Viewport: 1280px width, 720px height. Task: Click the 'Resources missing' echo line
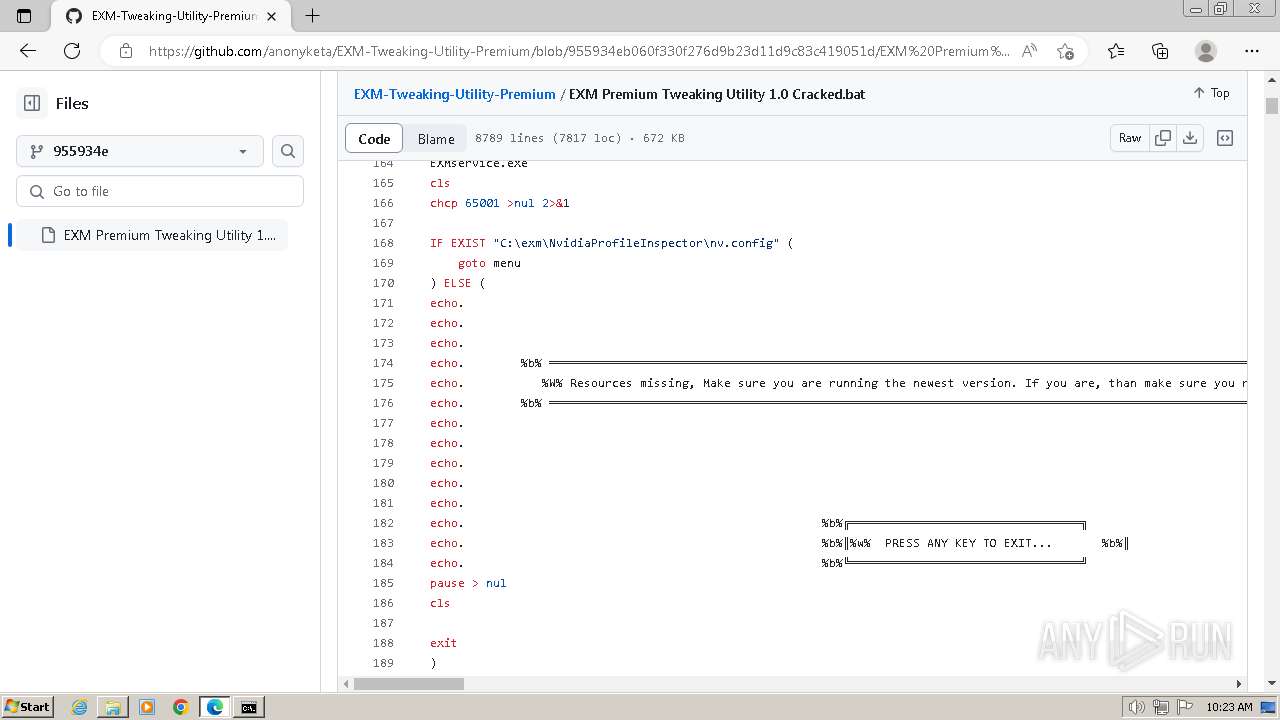[838, 383]
